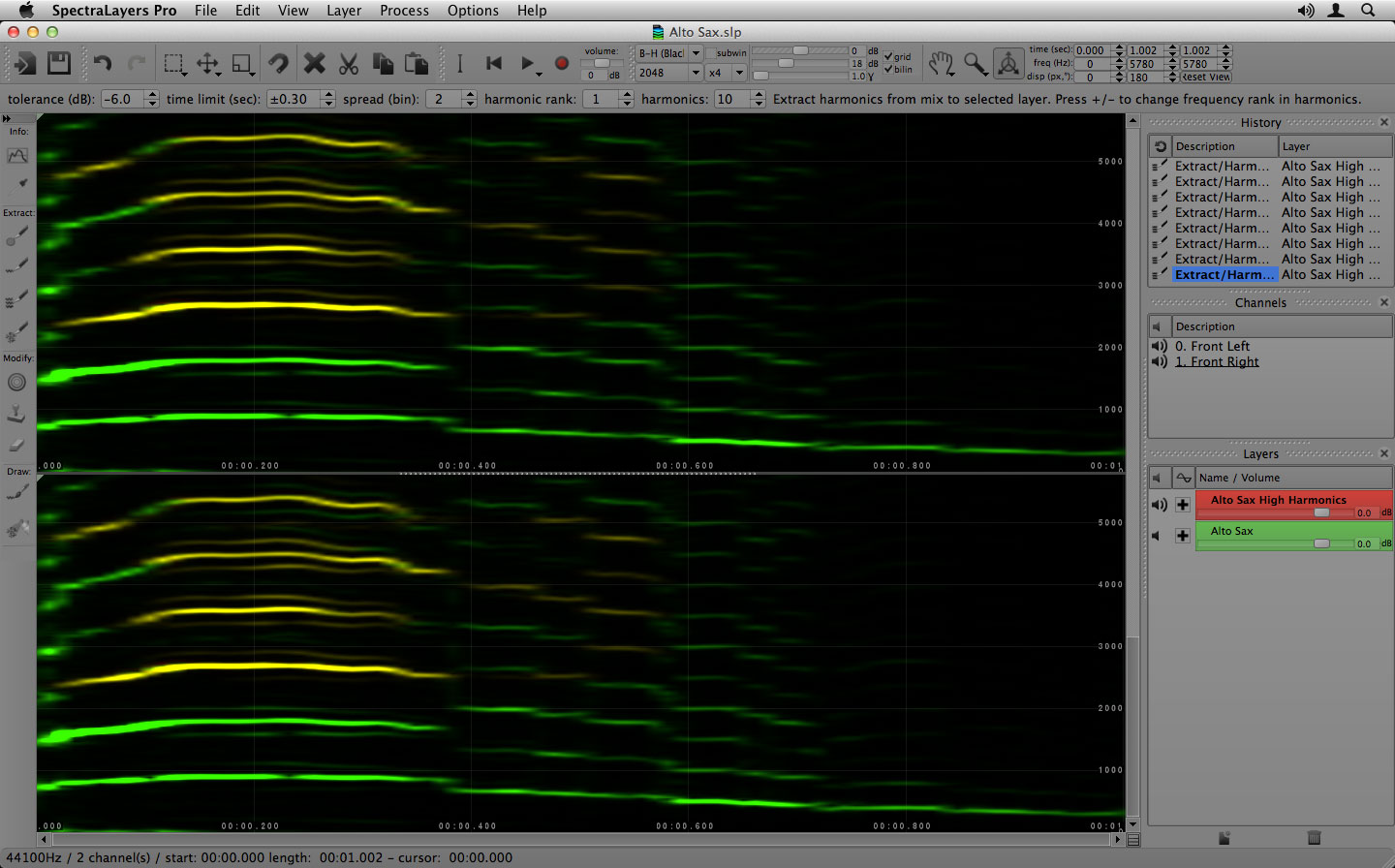This screenshot has height=868, width=1395.
Task: Select the Extract noise brush tool
Action: (16, 332)
